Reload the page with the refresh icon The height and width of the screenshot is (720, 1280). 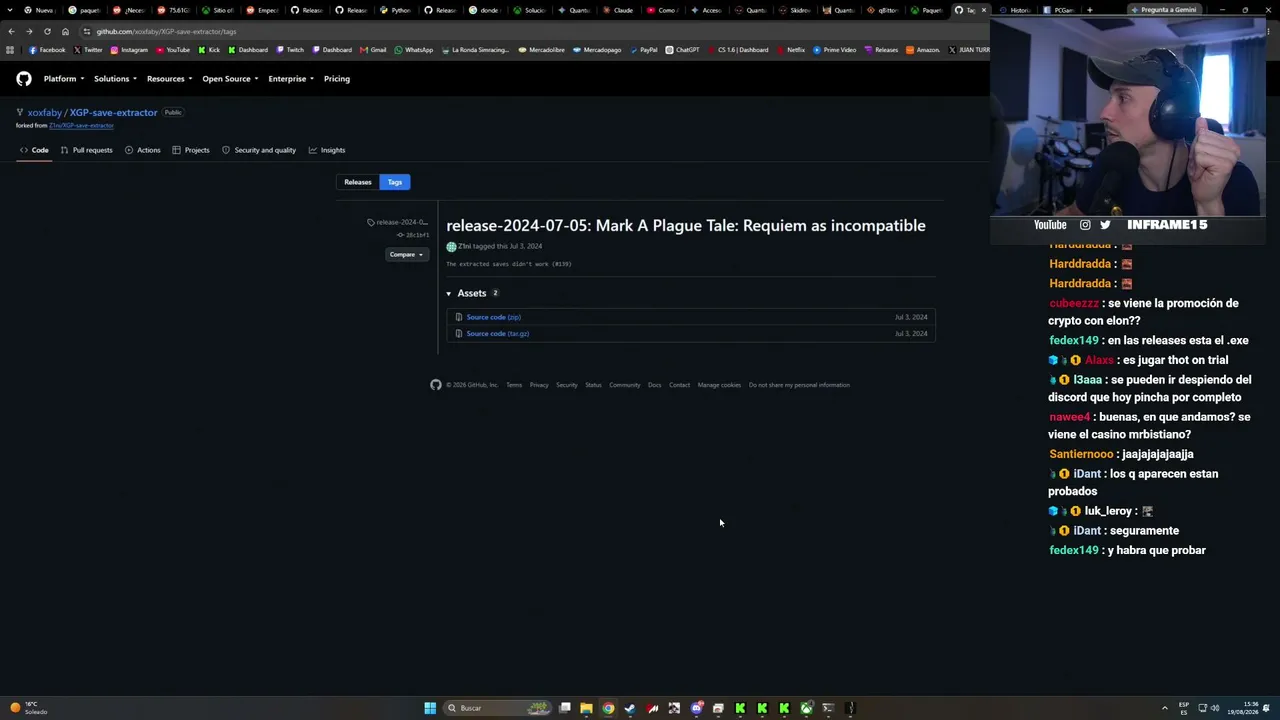[47, 31]
